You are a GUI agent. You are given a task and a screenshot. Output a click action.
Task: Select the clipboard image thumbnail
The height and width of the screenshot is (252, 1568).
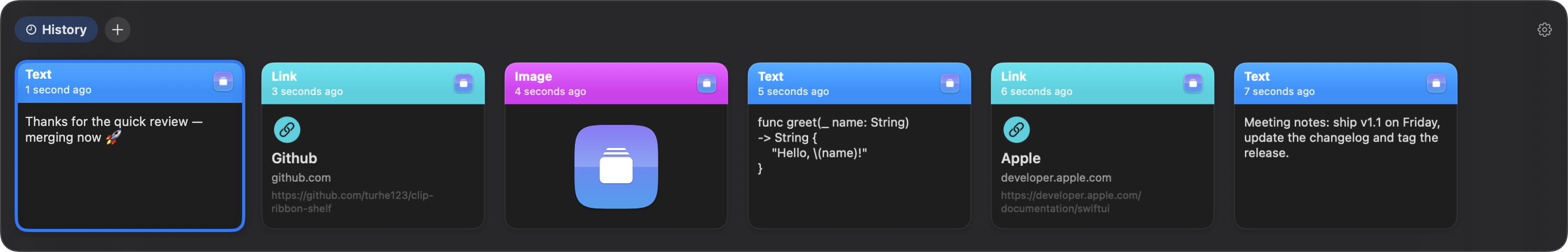click(x=616, y=166)
